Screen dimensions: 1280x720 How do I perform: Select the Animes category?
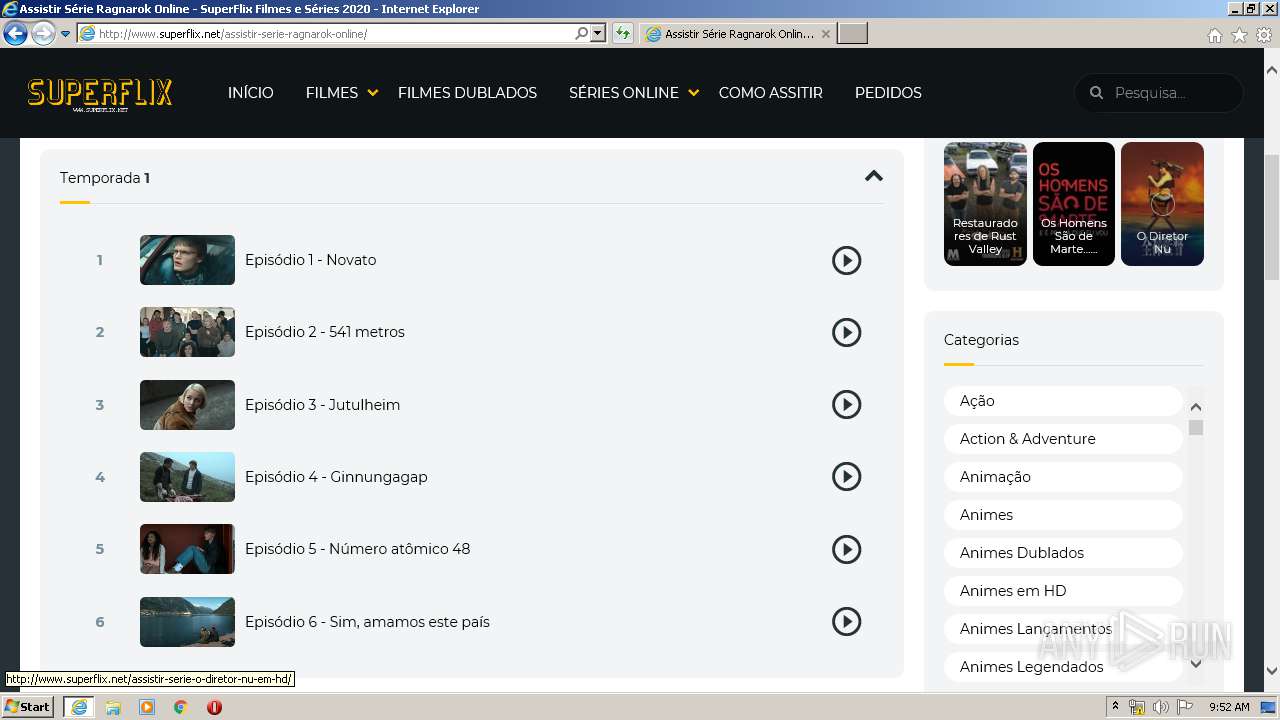click(x=1063, y=515)
